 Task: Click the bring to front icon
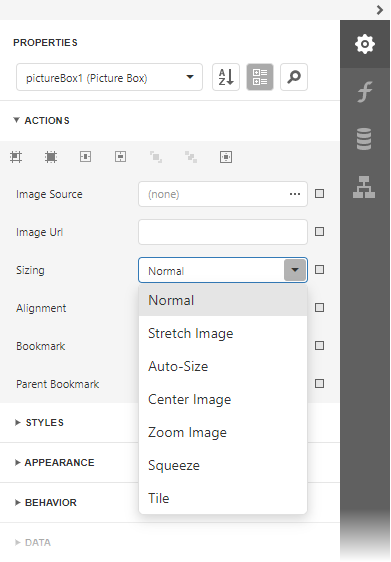tap(156, 157)
